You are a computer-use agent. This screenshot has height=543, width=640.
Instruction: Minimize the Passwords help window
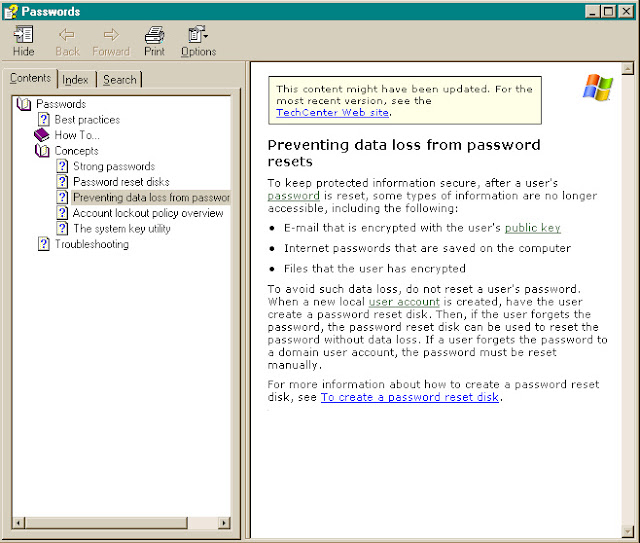(592, 11)
